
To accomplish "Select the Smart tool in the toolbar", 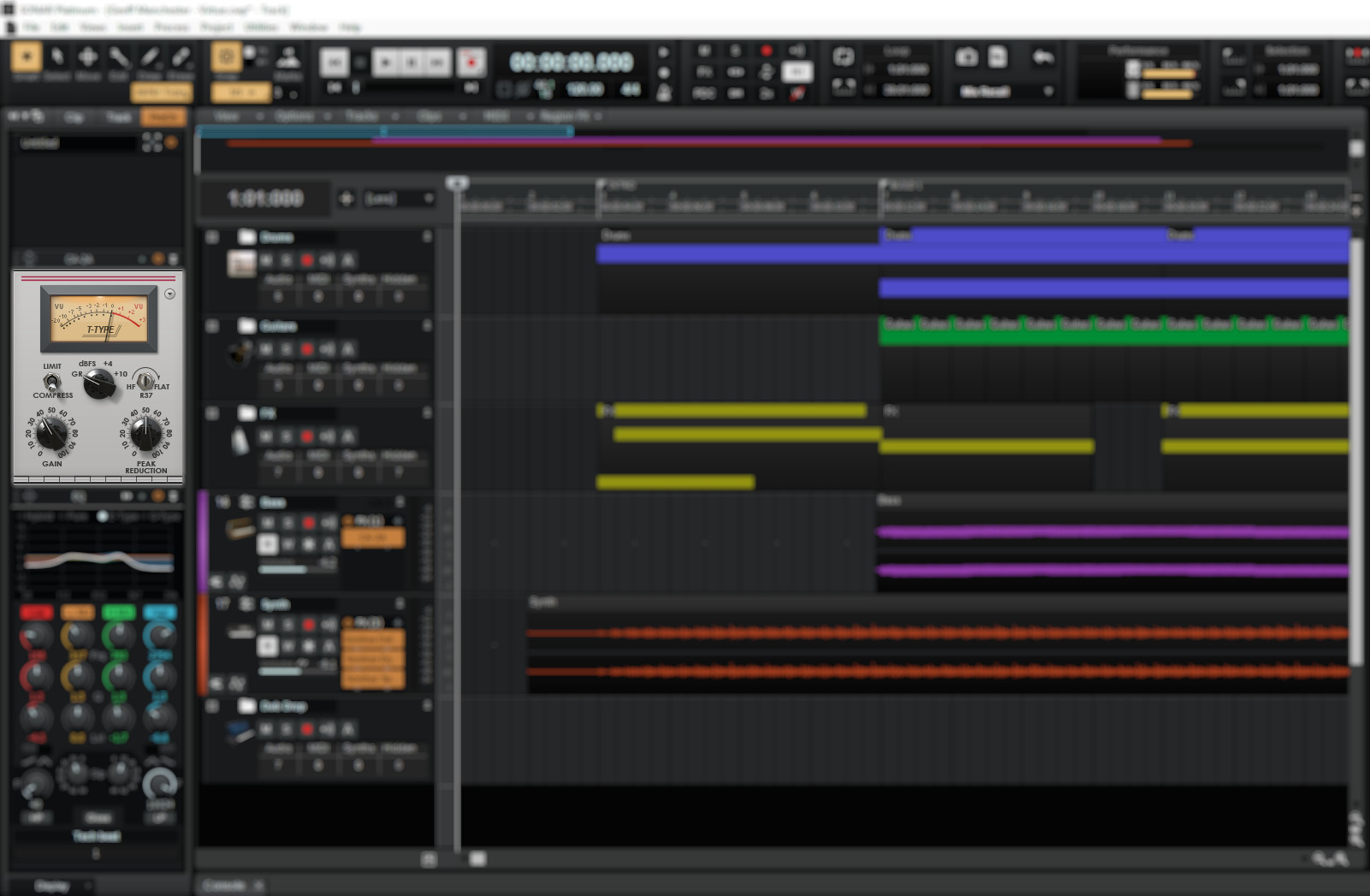I will pos(27,56).
